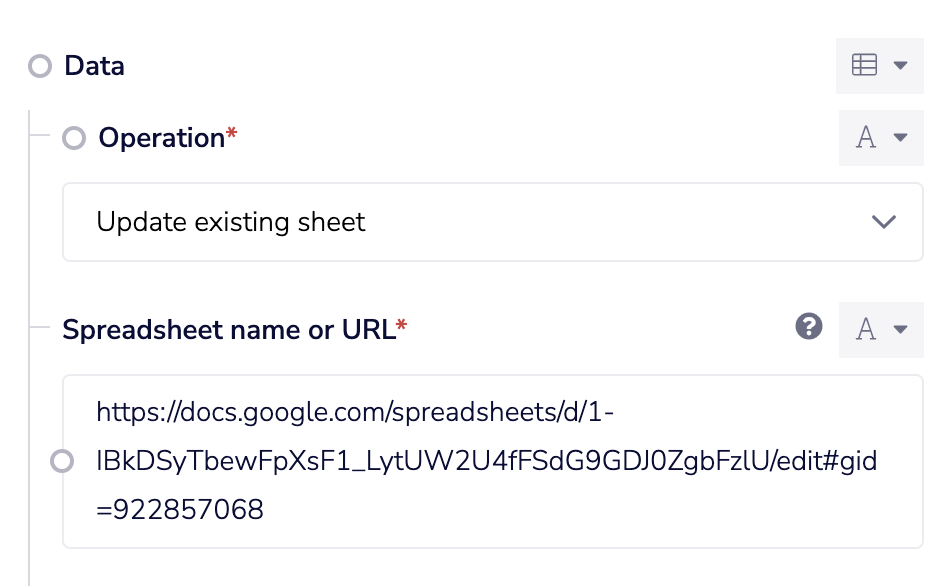950x586 pixels.
Task: Click the chevron in the Operation select box
Action: click(883, 222)
